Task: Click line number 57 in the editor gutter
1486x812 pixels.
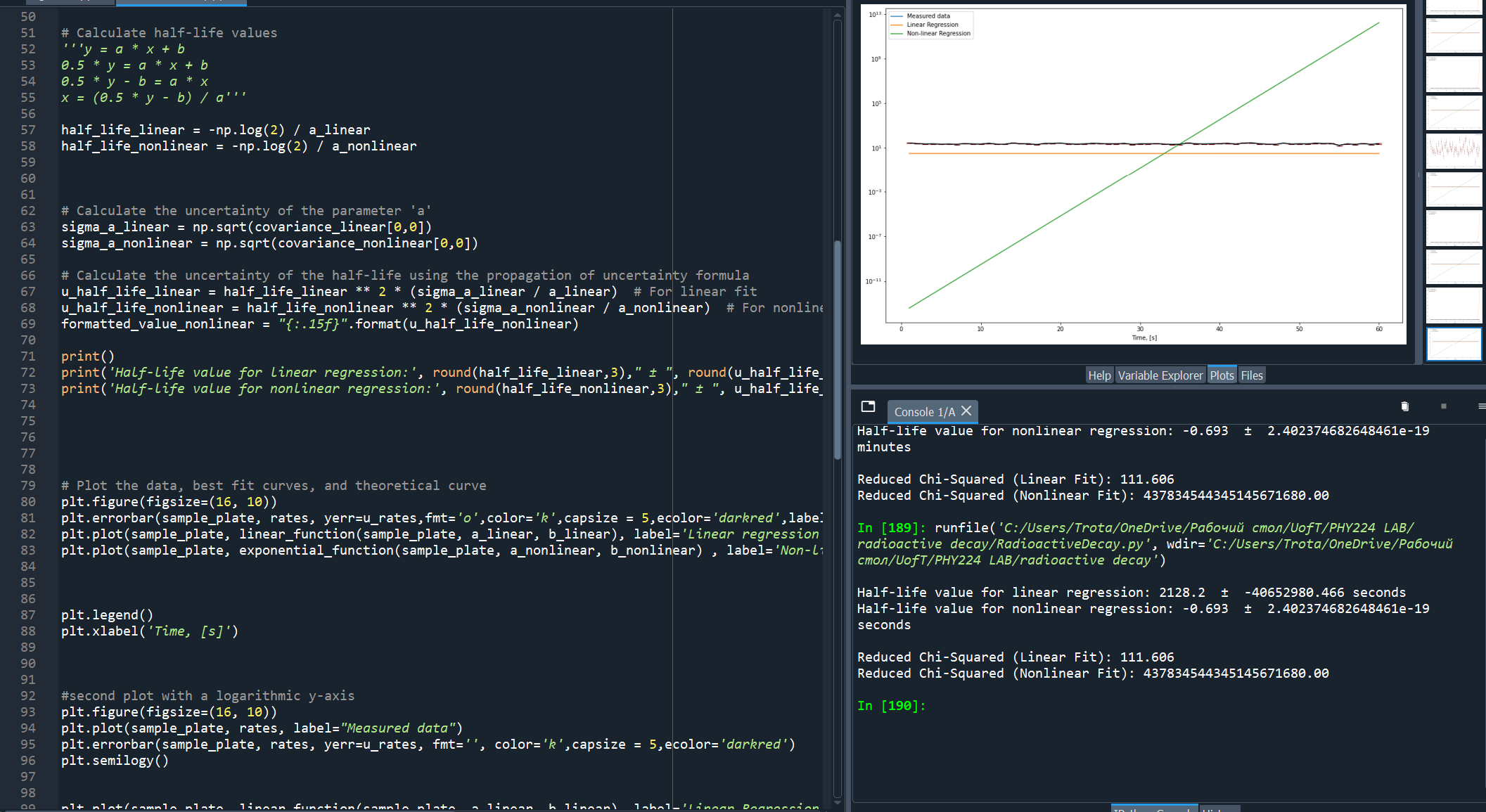Action: (28, 129)
